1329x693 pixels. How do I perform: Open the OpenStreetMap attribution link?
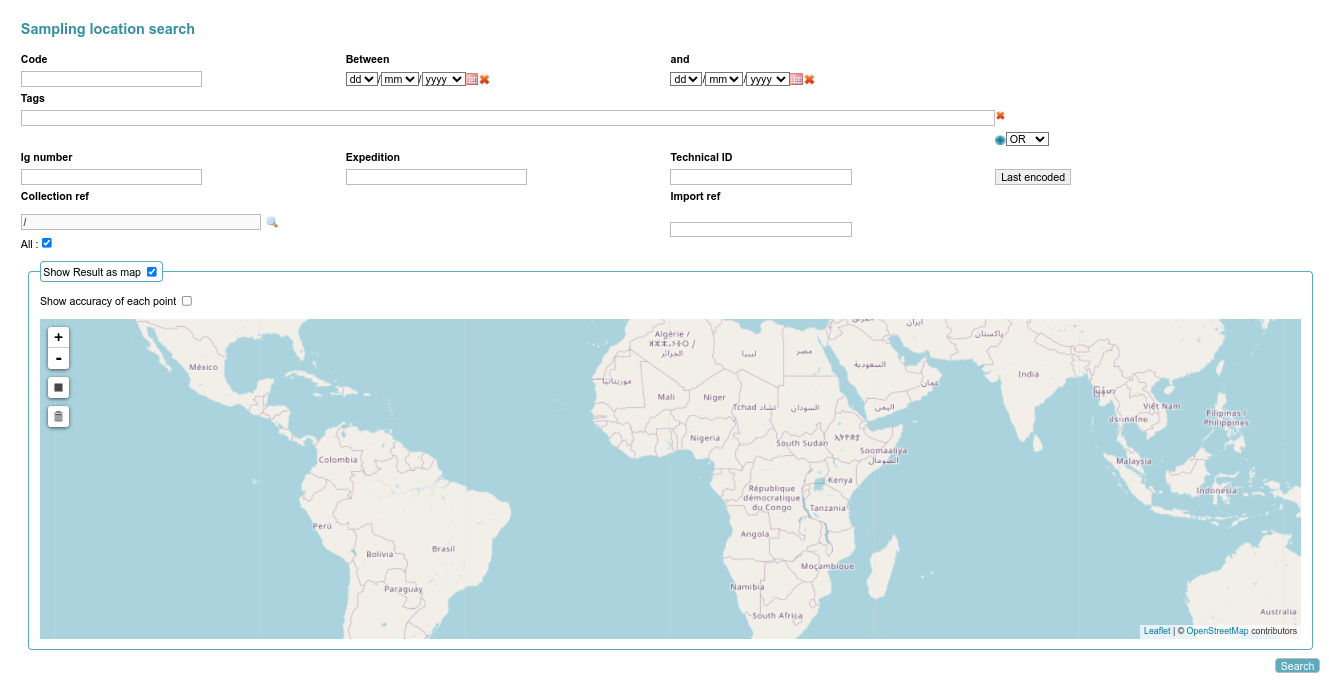(1217, 631)
